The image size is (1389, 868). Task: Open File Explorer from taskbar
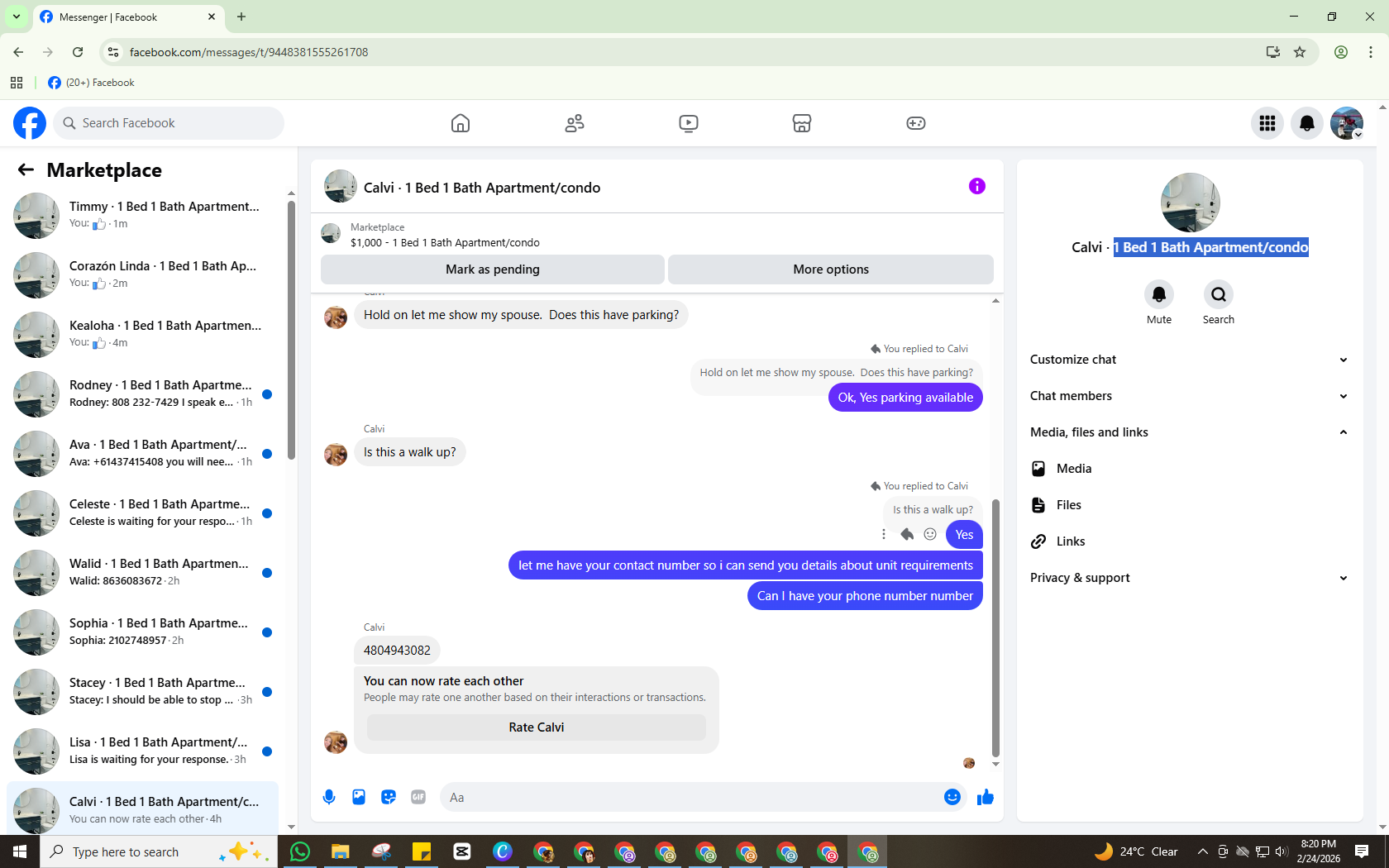341,851
